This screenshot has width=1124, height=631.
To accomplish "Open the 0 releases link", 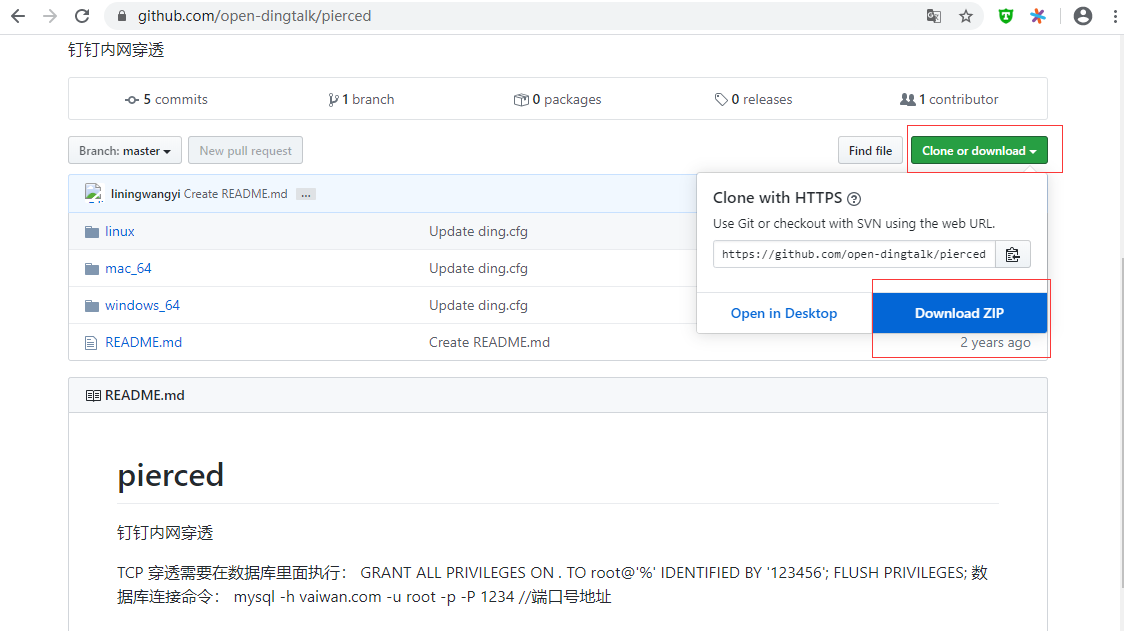I will point(753,100).
